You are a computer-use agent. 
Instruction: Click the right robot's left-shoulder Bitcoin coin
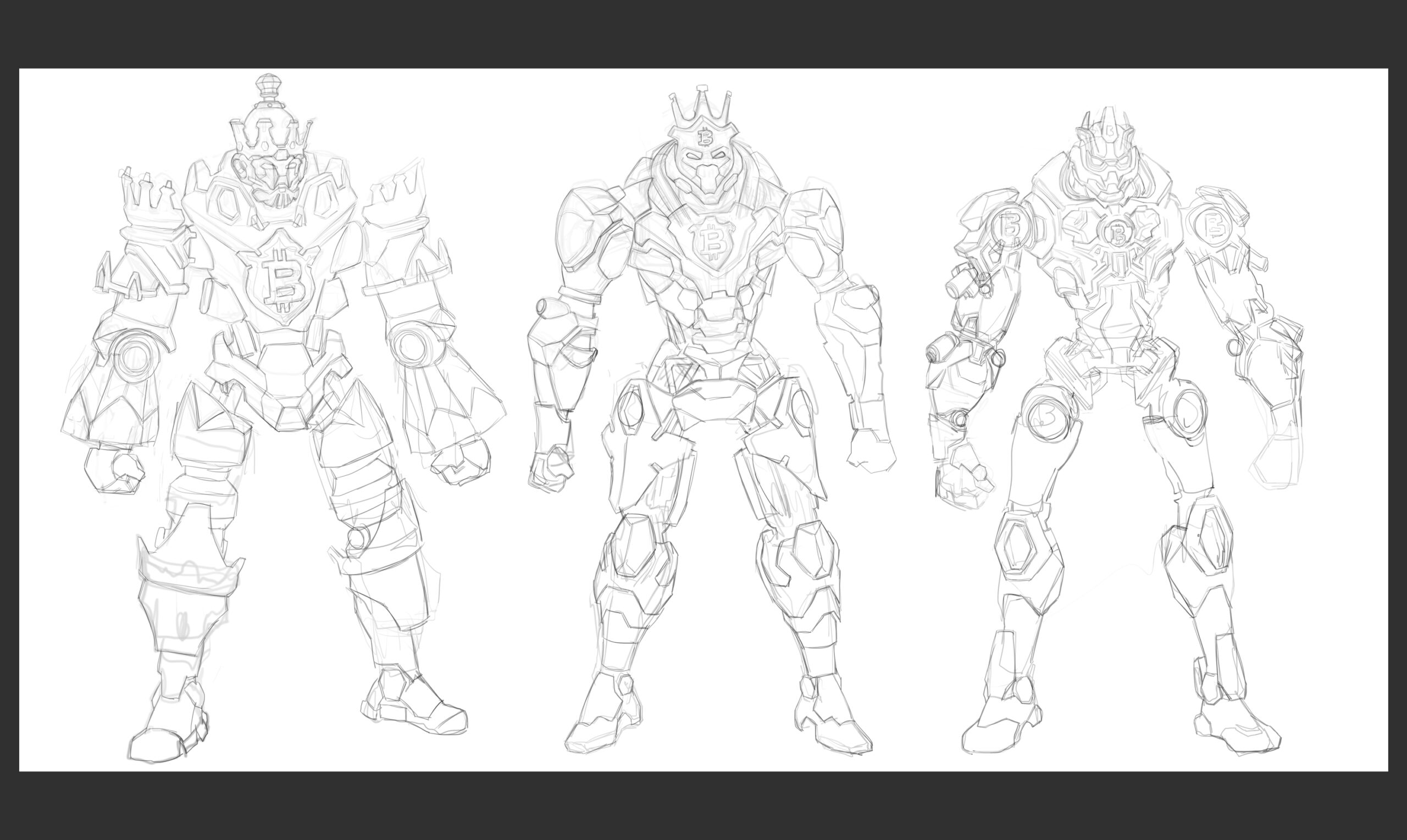[x=1011, y=228]
